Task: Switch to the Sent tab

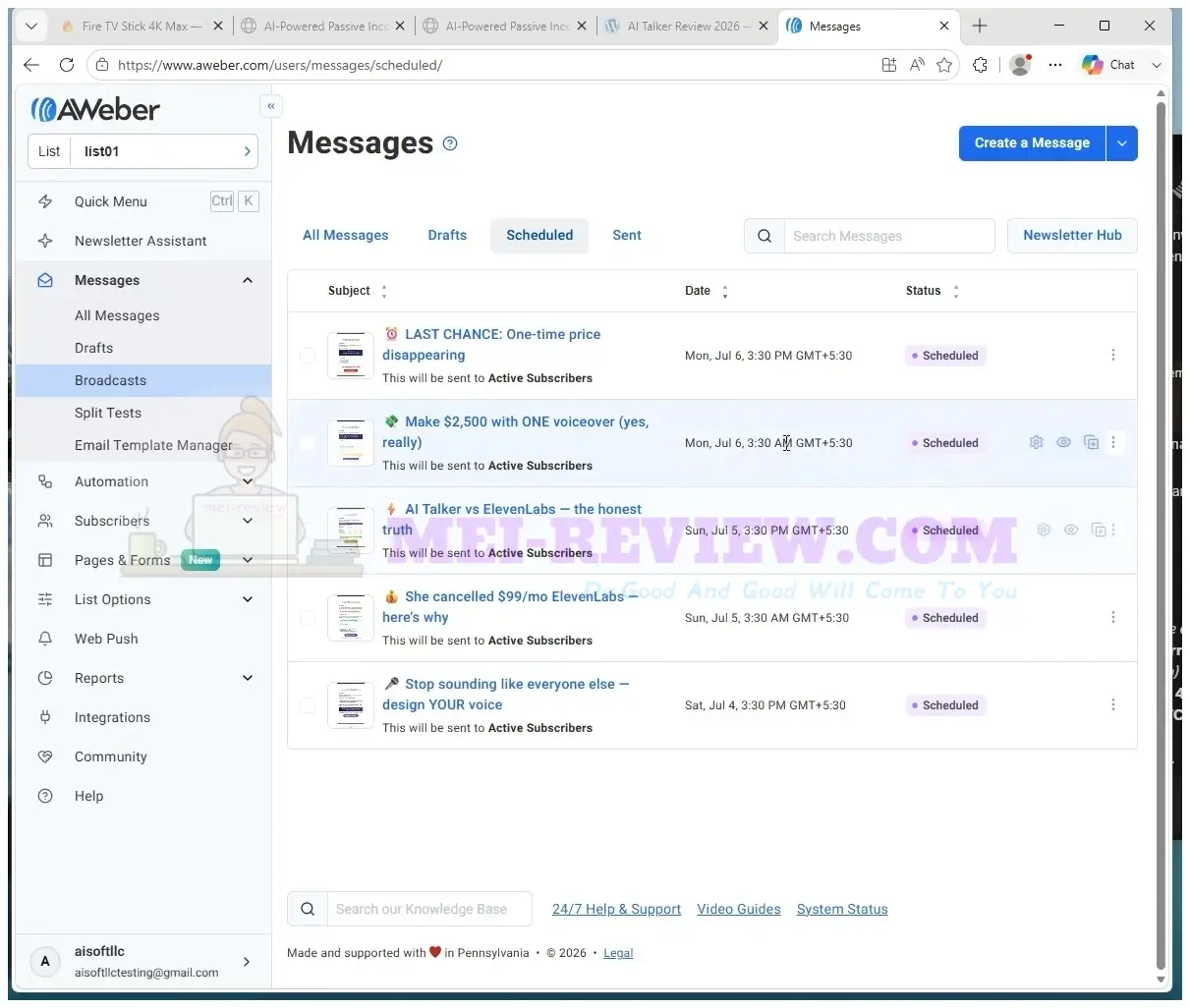Action: (627, 235)
